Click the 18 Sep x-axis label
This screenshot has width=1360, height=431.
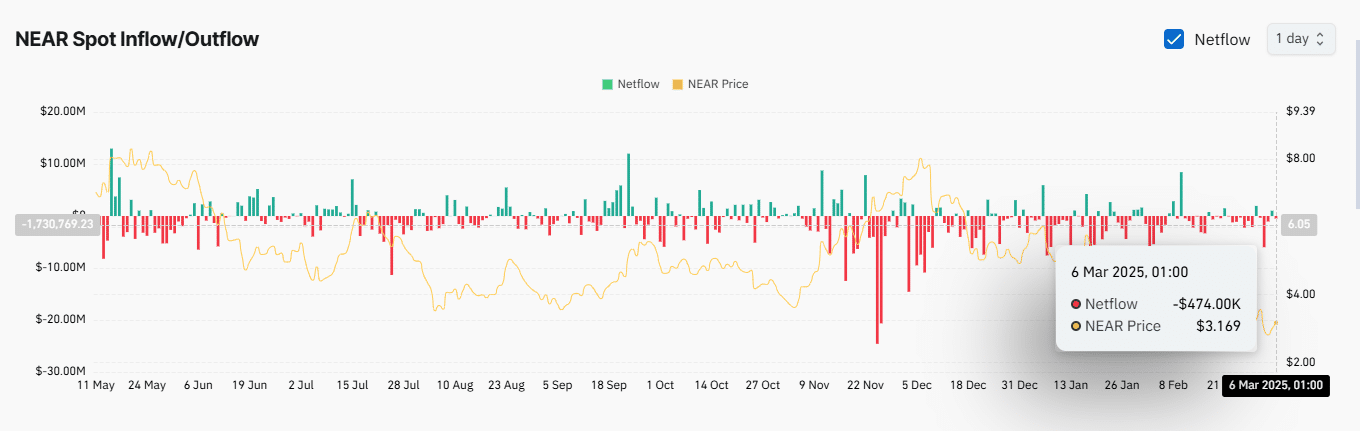click(x=609, y=385)
